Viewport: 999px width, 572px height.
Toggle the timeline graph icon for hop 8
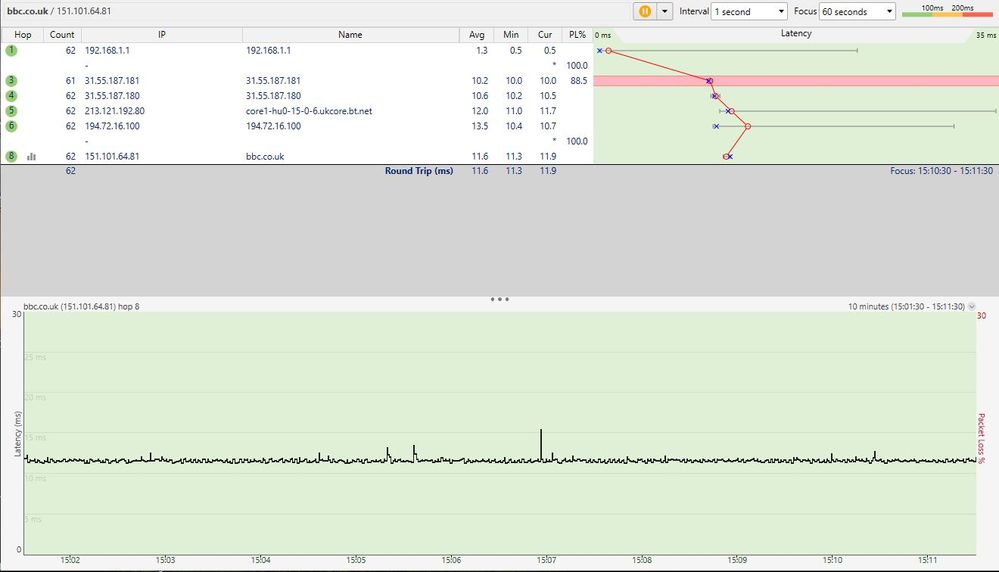coord(31,156)
